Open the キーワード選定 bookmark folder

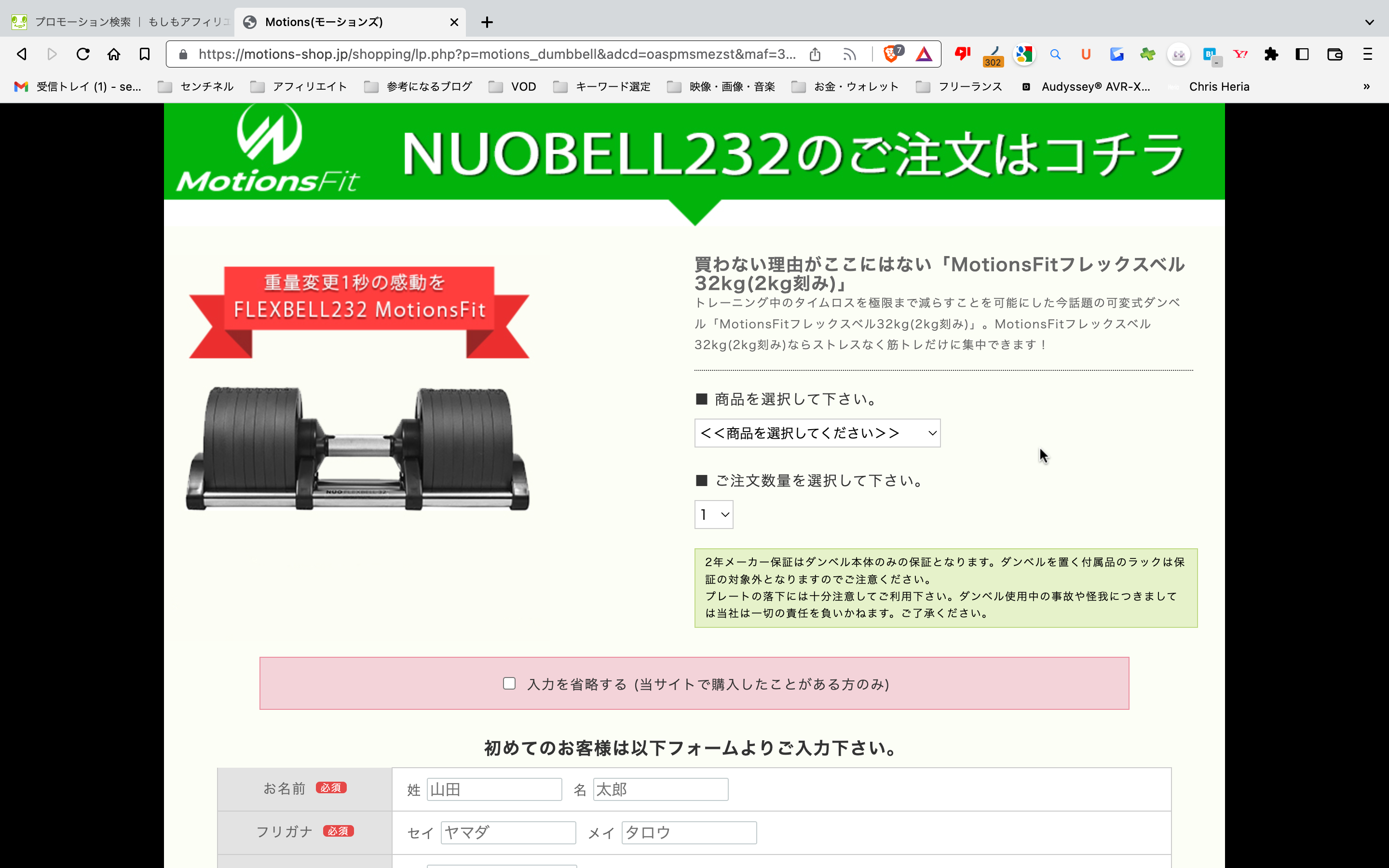[x=601, y=87]
